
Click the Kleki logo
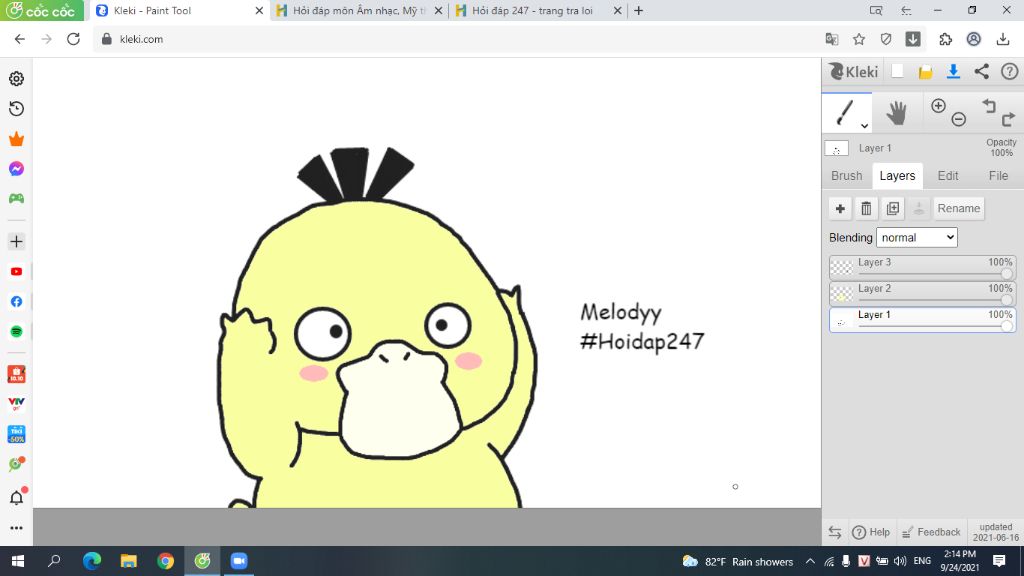[x=853, y=71]
